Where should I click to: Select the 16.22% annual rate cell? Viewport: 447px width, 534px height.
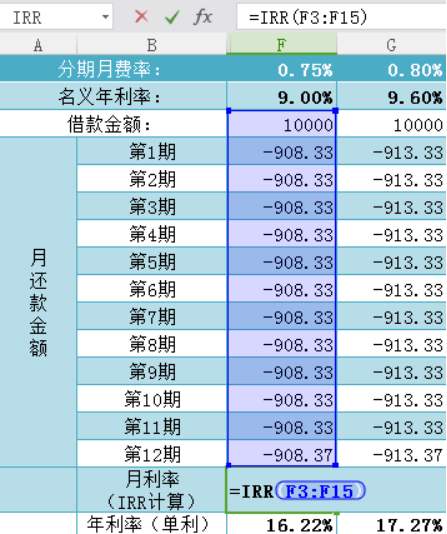(282, 524)
